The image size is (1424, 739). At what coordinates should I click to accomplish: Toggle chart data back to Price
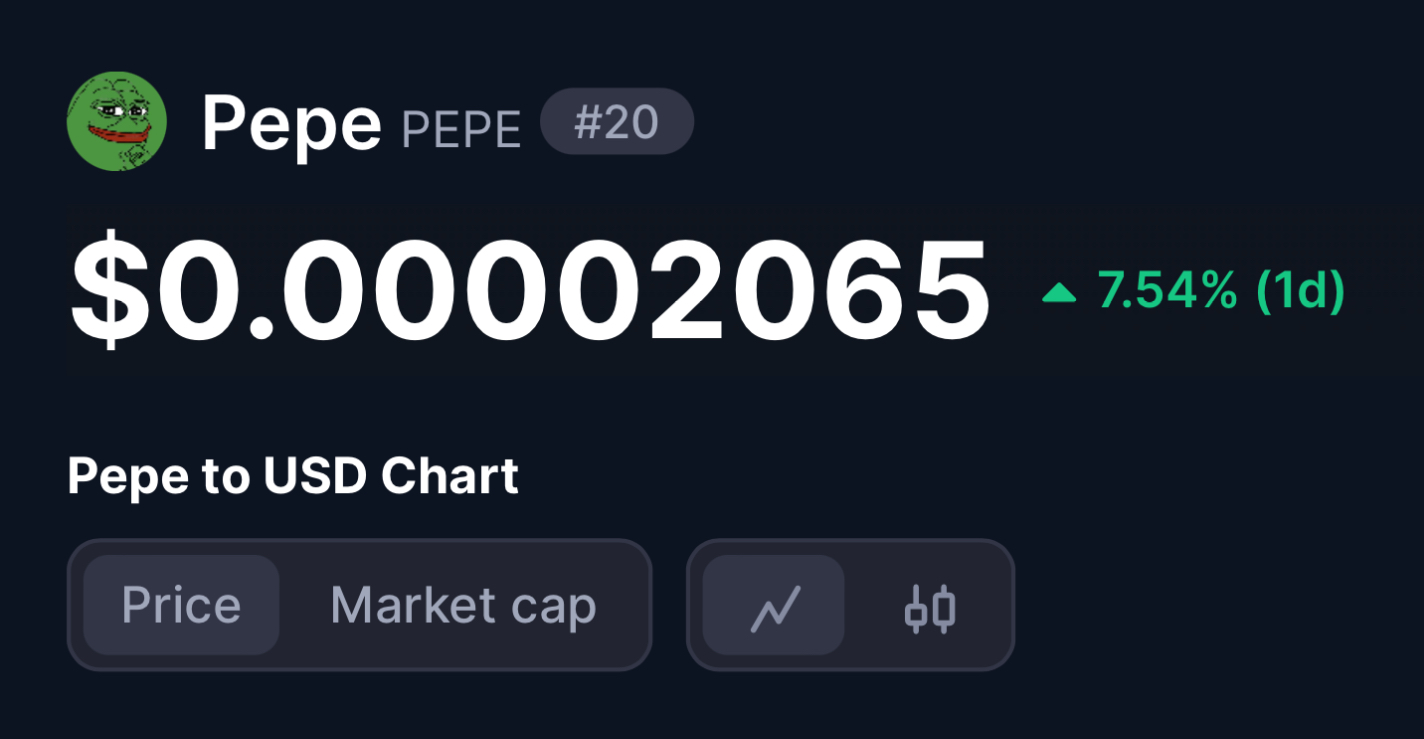[181, 605]
